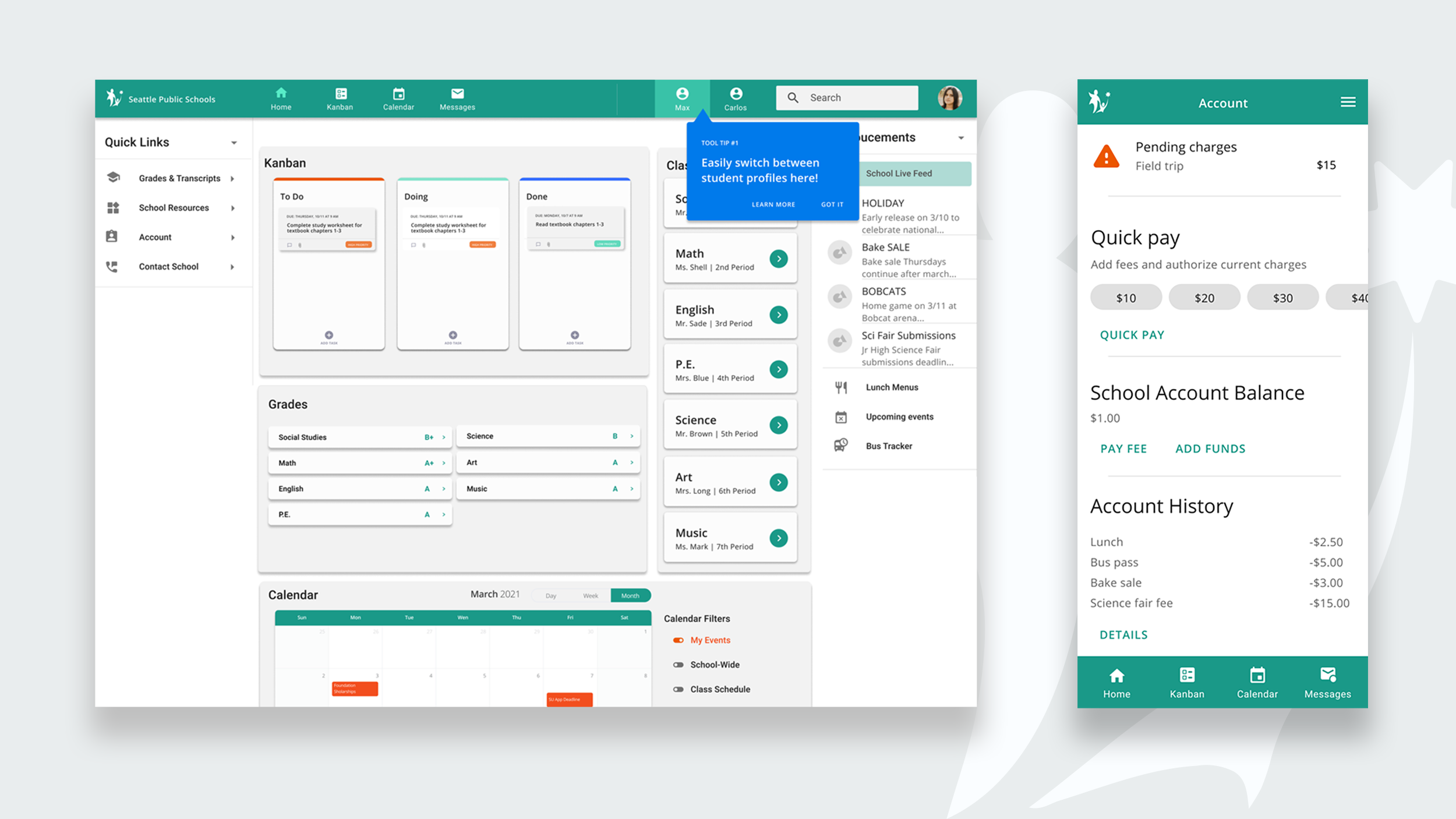Click the Pending charges warning icon
The height and width of the screenshot is (819, 1456).
pyautogui.click(x=1106, y=156)
